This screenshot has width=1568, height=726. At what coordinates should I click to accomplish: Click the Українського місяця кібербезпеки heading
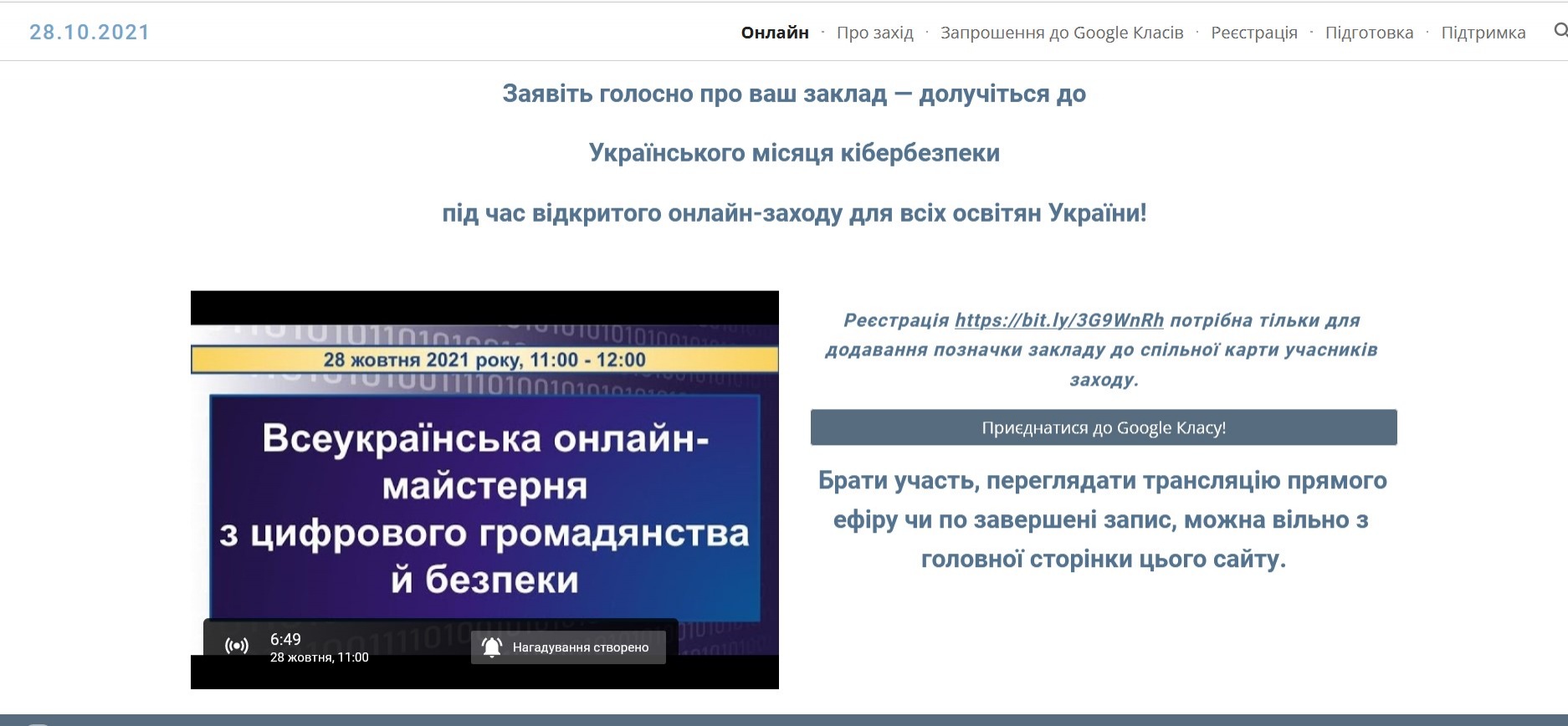point(793,153)
